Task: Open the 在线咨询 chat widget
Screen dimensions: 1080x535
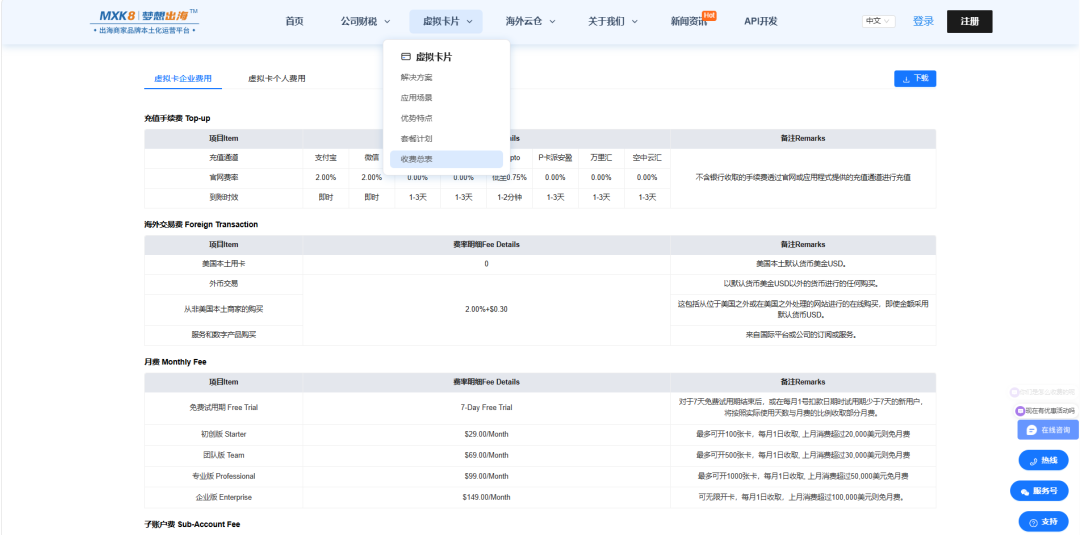Action: tap(1048, 430)
